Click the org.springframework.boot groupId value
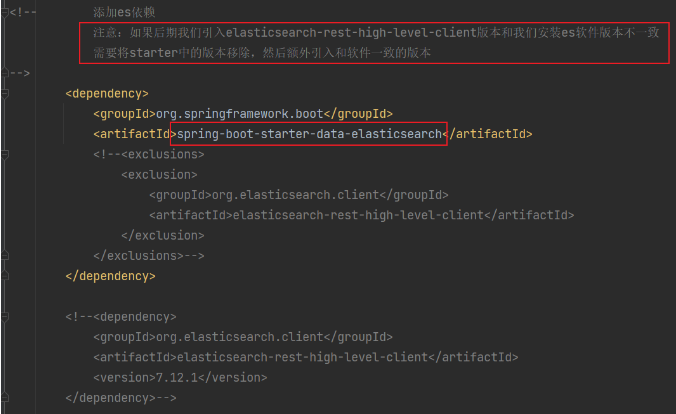The image size is (676, 414). (x=239, y=114)
